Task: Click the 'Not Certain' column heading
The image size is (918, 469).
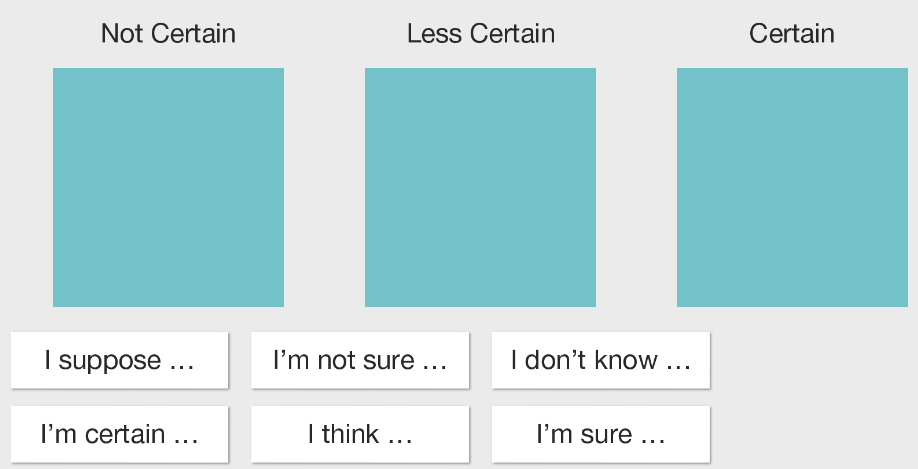Action: coord(169,33)
